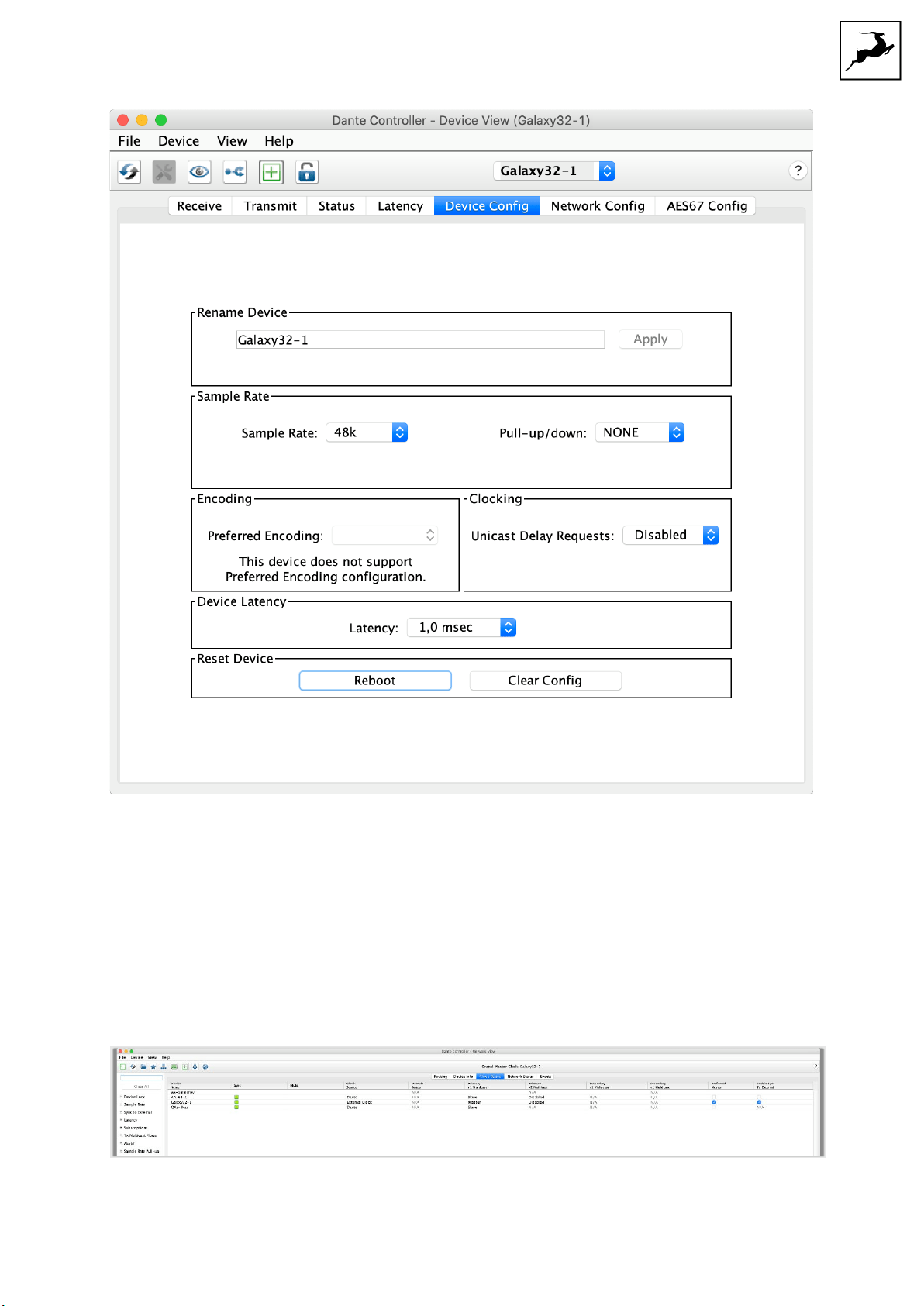Click the reload device information icon
The image size is (924, 1306).
click(129, 171)
